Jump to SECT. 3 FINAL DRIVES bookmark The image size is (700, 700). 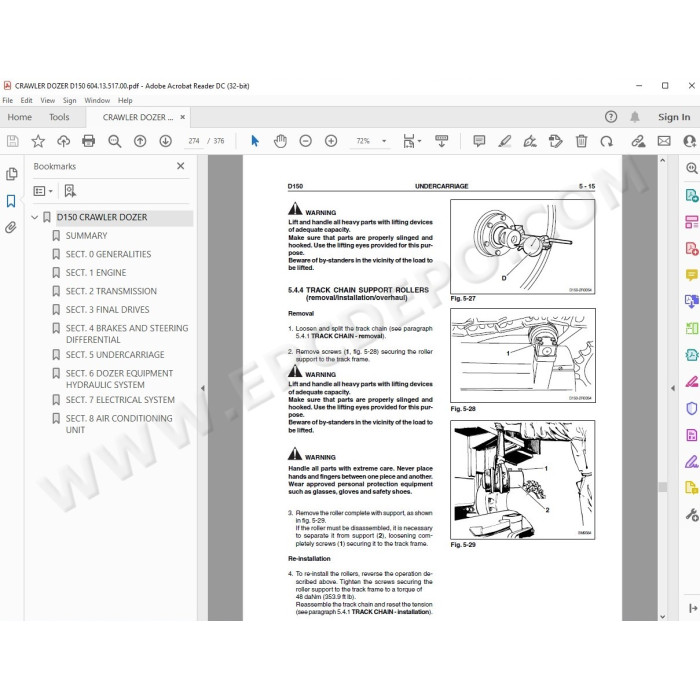tap(108, 310)
